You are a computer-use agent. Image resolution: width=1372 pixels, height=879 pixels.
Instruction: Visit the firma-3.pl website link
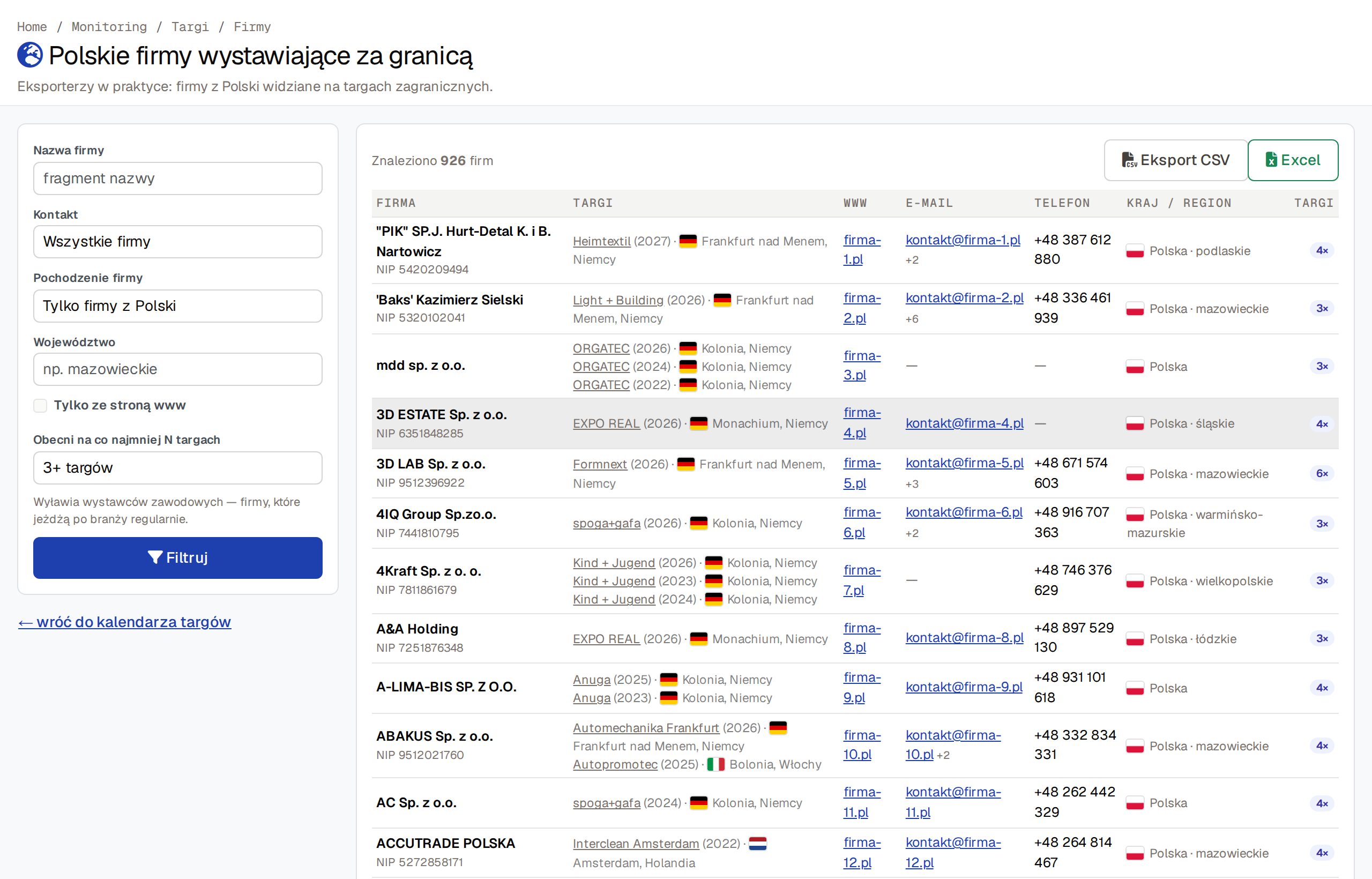862,366
